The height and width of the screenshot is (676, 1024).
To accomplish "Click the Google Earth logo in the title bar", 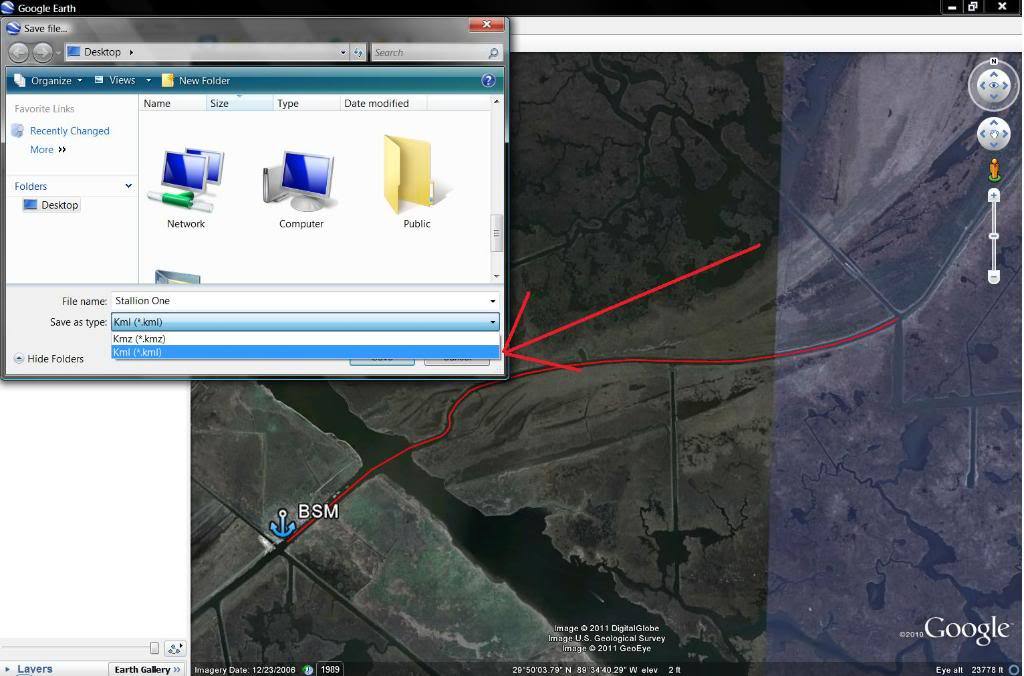I will (8, 8).
